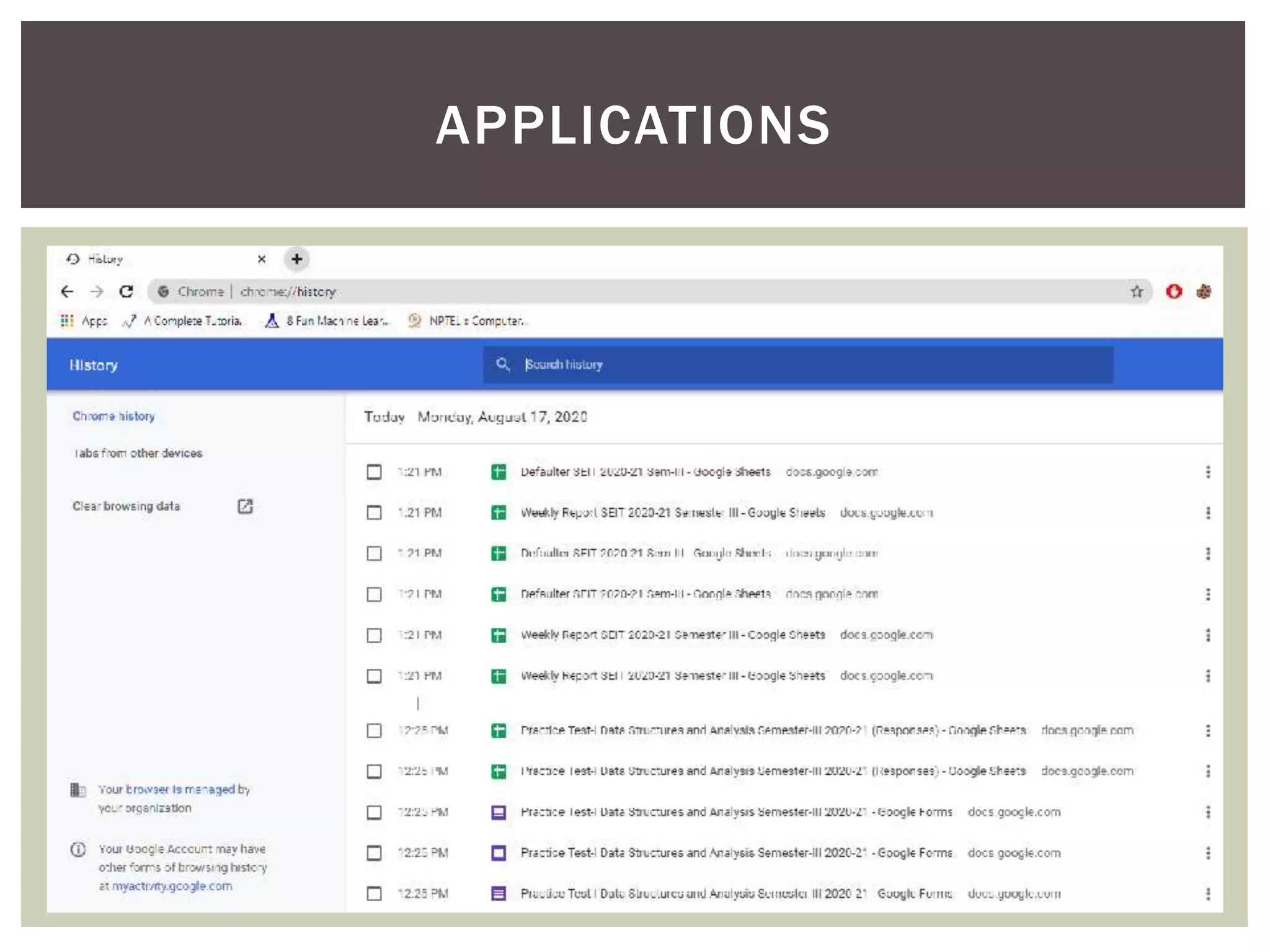Select checkbox for first Weekly Report SEIT entry

pyautogui.click(x=374, y=513)
